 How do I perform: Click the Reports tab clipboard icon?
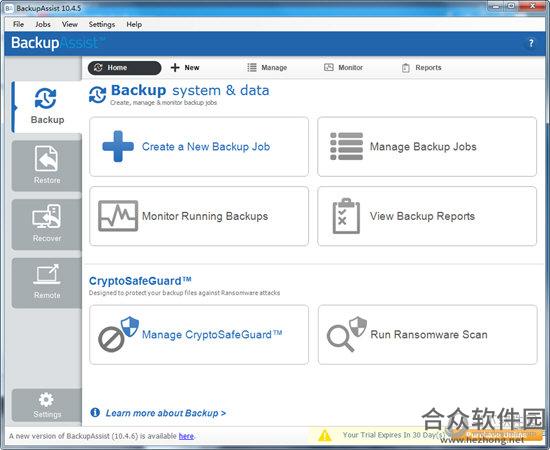405,68
